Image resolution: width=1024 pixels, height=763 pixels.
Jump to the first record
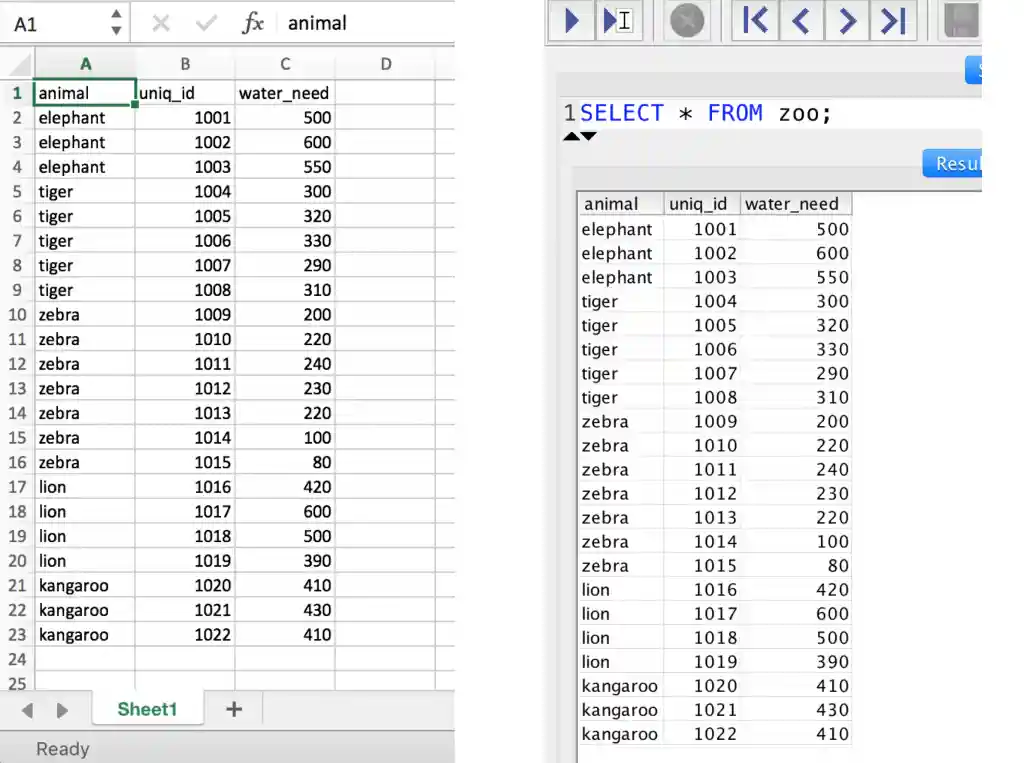click(x=755, y=20)
